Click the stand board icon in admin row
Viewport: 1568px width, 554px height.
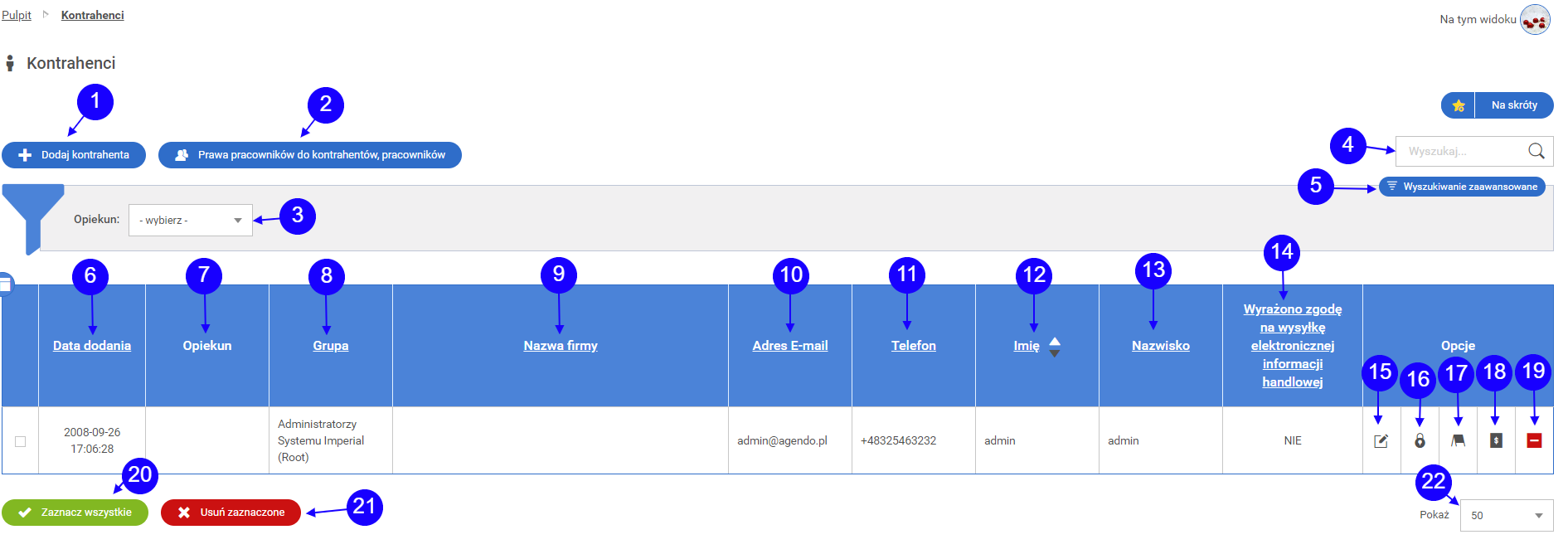[x=1458, y=441]
